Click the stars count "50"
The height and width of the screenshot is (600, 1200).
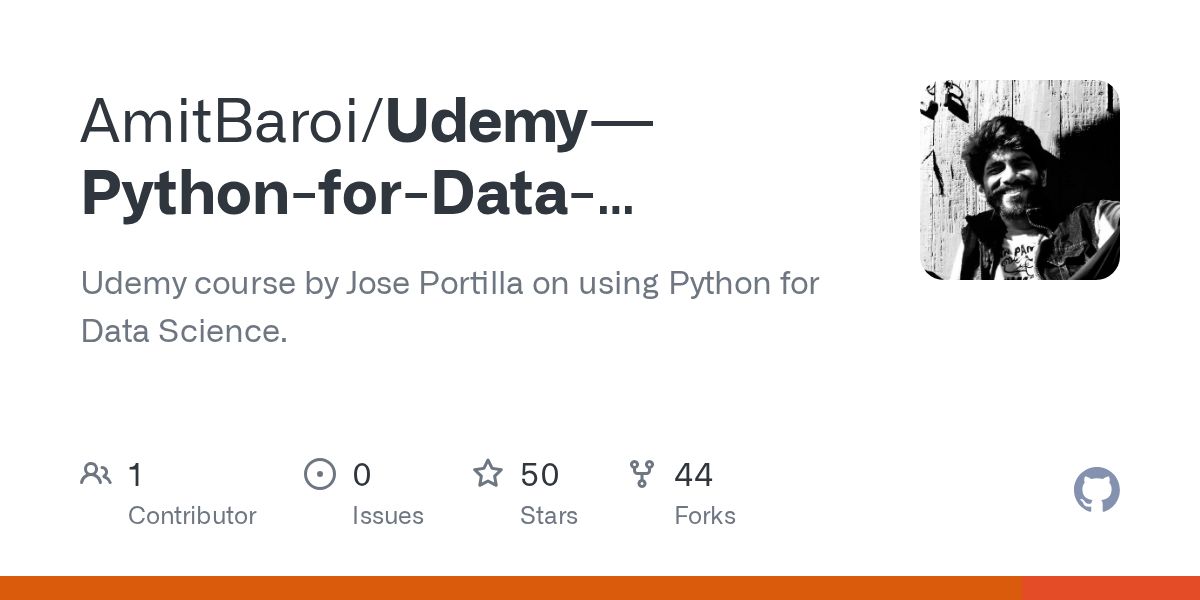pyautogui.click(x=540, y=474)
